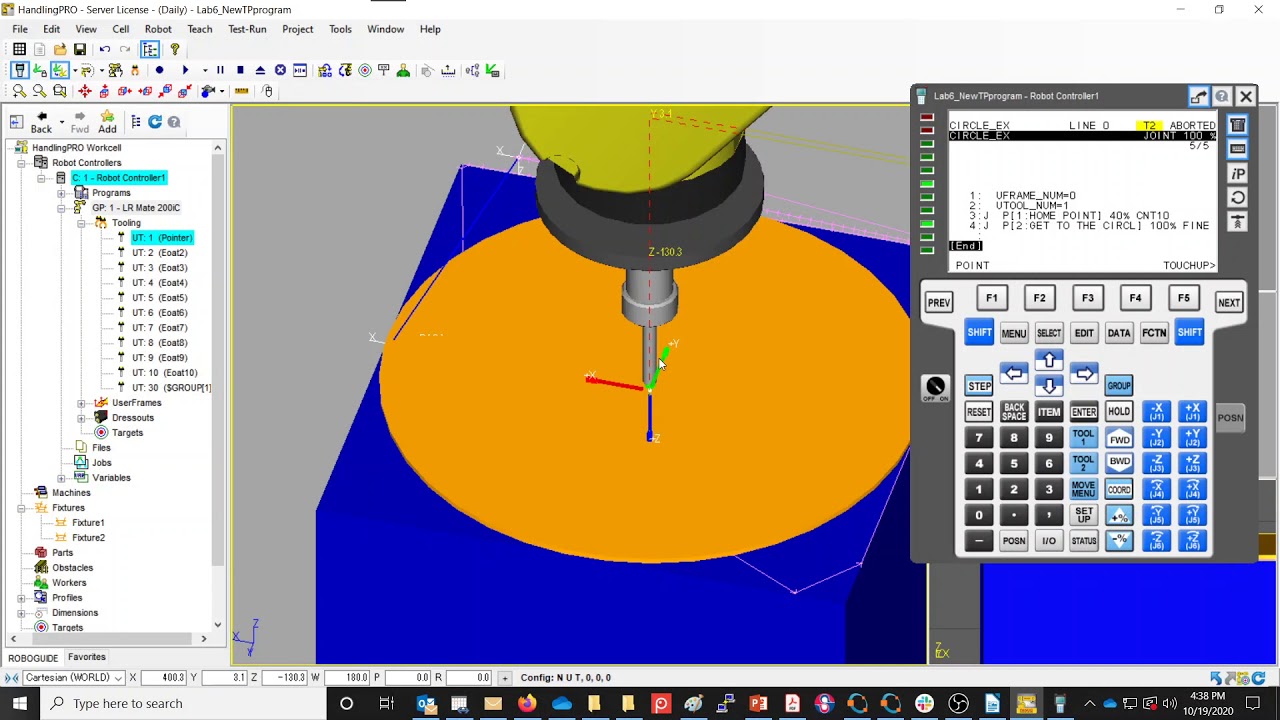Expand the Variables tree node

coord(62,478)
